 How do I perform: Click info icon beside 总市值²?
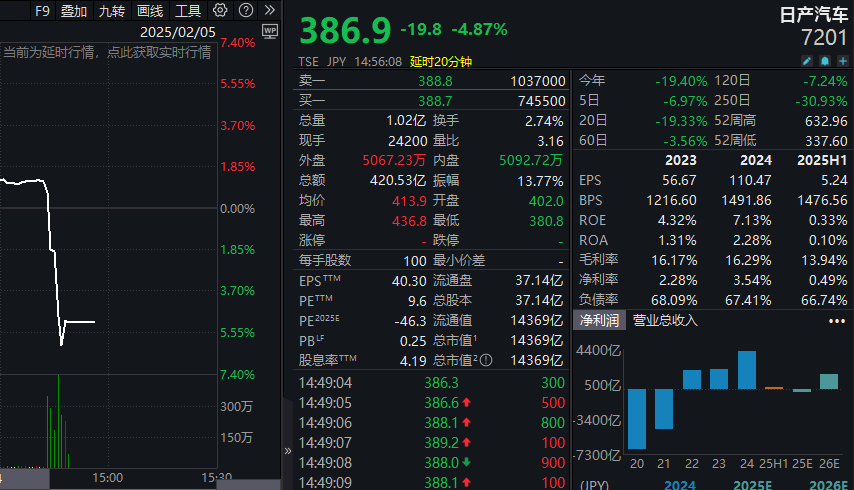486,360
